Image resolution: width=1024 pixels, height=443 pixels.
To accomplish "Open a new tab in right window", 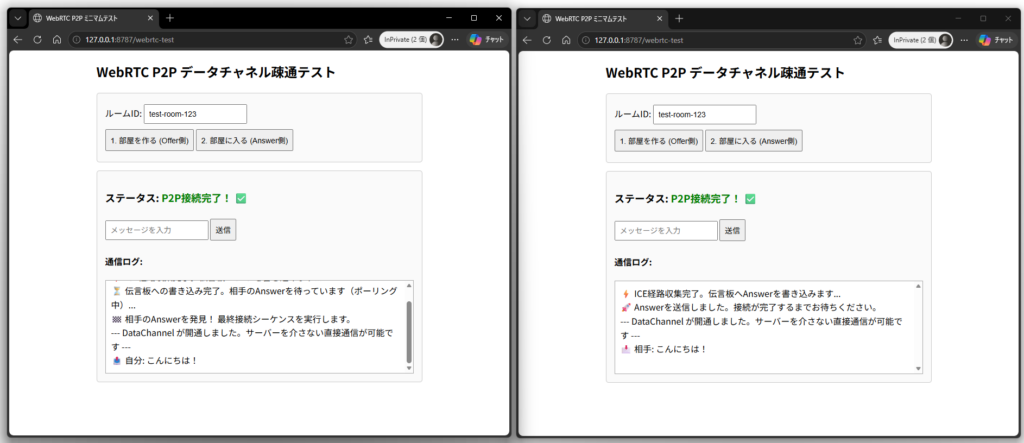I will click(679, 18).
